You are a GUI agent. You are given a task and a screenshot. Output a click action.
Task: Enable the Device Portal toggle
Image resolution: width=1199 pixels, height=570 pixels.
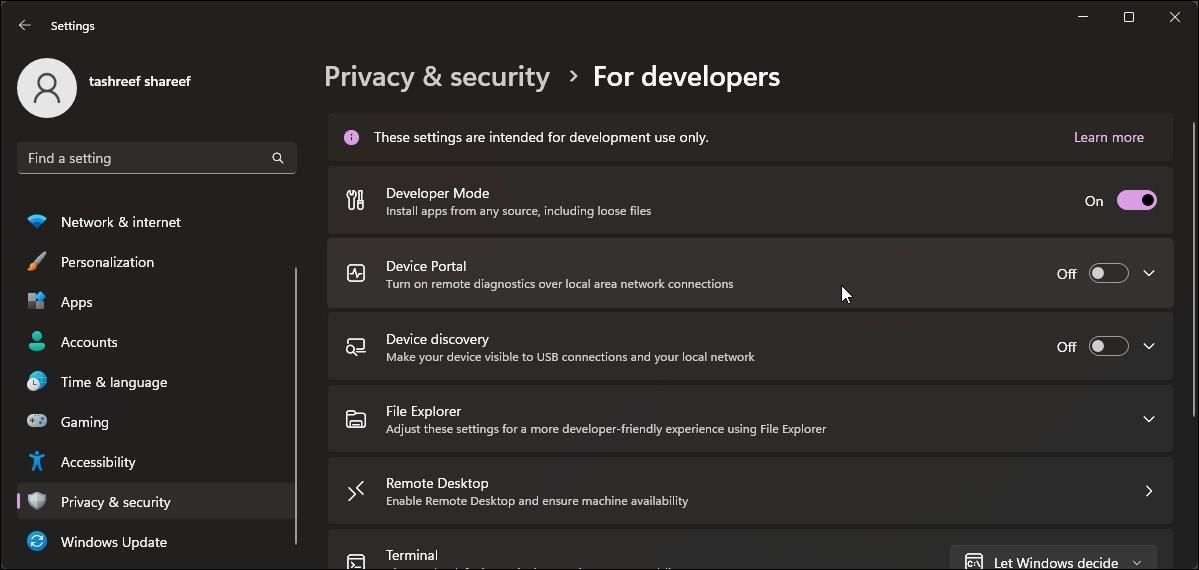click(1109, 273)
